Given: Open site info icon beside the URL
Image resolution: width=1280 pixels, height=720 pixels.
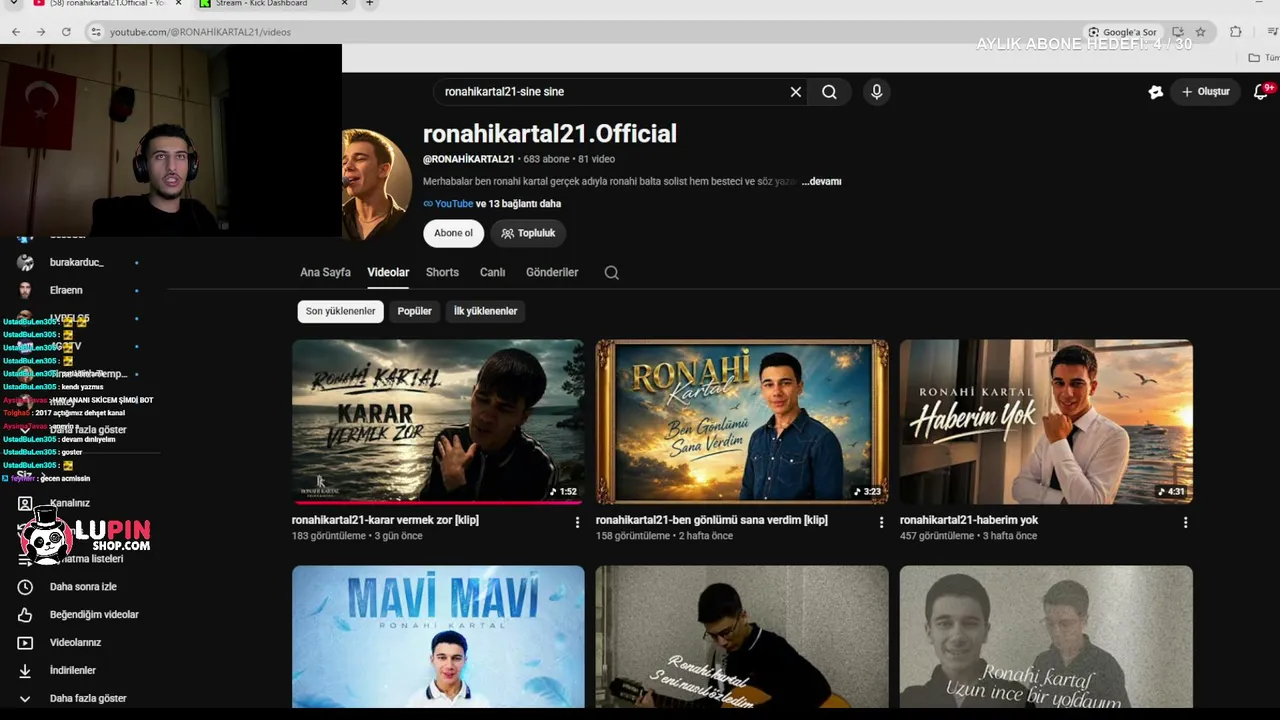Looking at the screenshot, I should (x=96, y=32).
